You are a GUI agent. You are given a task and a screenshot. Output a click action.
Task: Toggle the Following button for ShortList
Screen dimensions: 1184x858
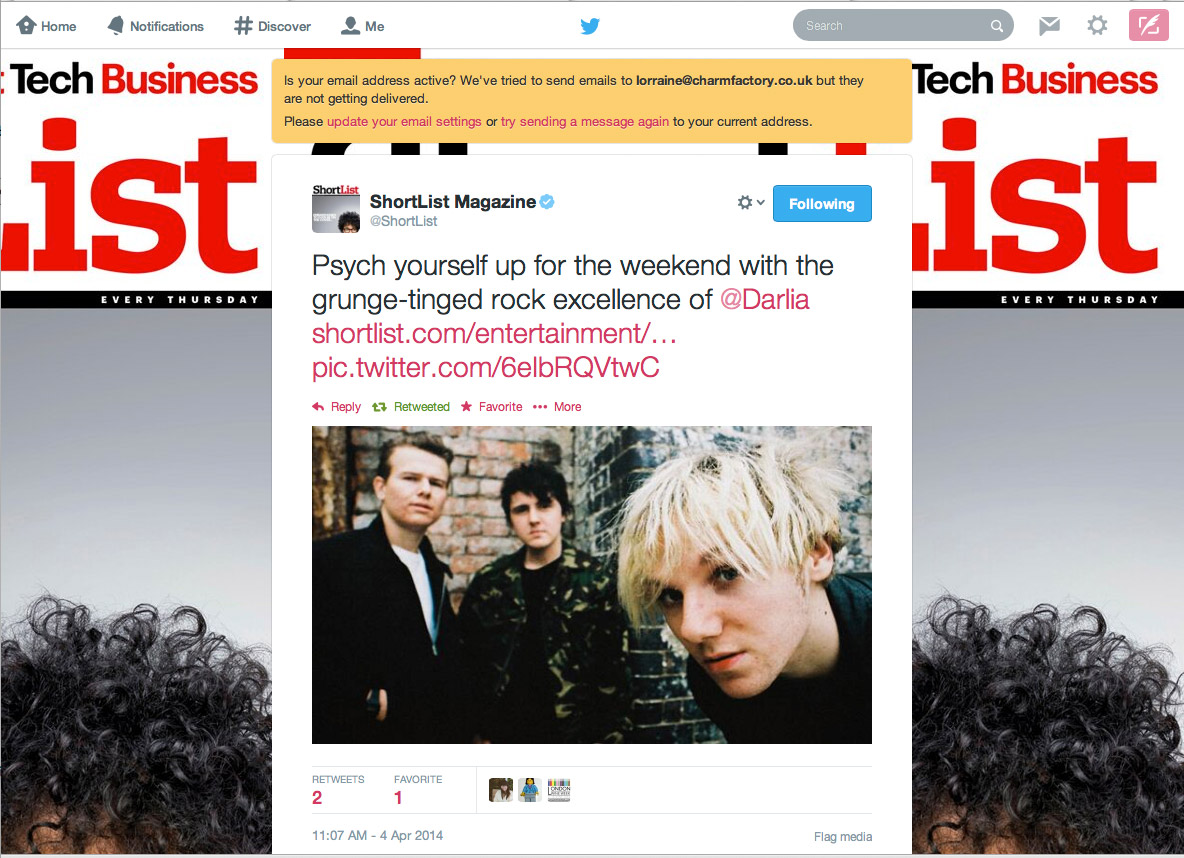tap(822, 203)
